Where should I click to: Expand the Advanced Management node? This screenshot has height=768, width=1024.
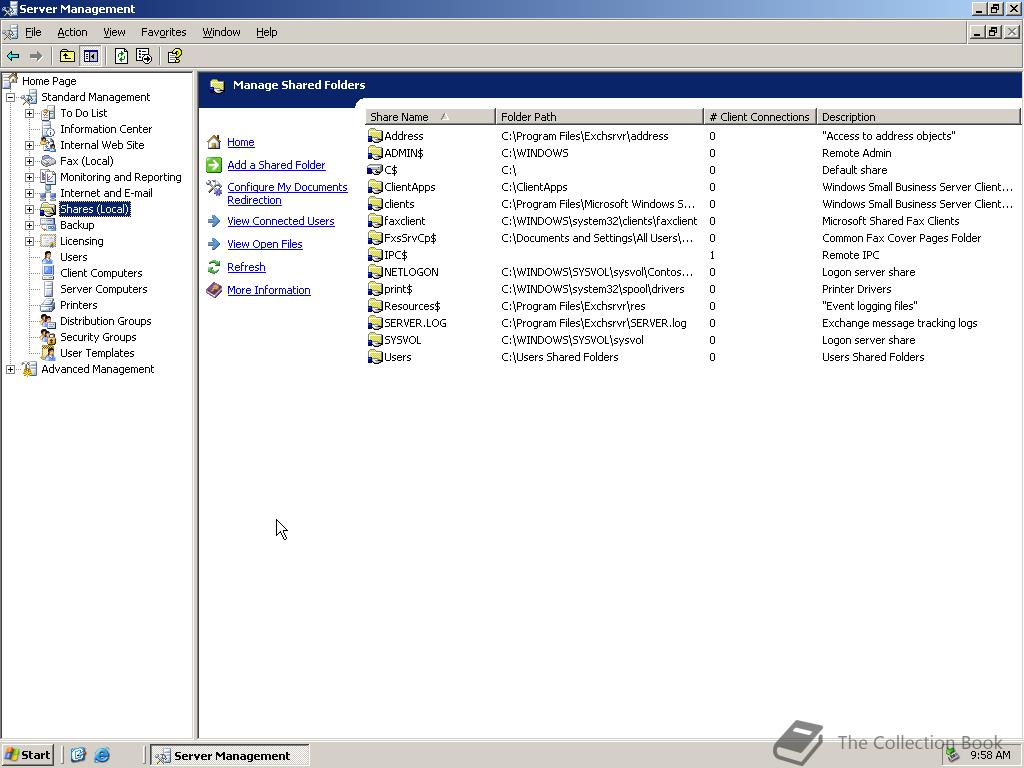click(x=10, y=369)
